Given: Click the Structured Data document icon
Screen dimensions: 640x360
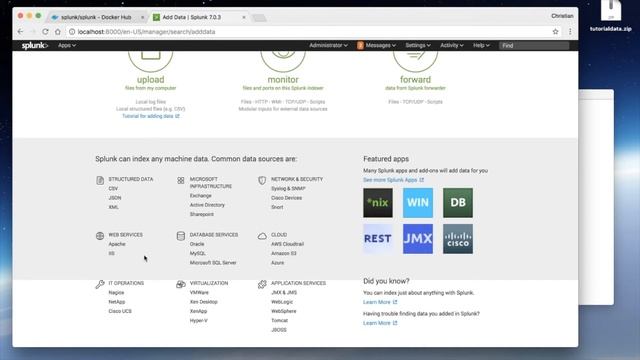Looking at the screenshot, I should click(100, 180).
